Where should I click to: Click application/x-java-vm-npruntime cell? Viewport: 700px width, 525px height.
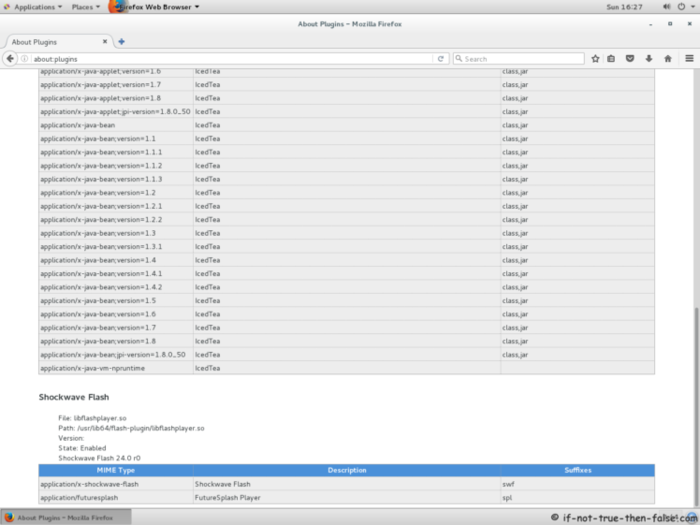pos(116,368)
